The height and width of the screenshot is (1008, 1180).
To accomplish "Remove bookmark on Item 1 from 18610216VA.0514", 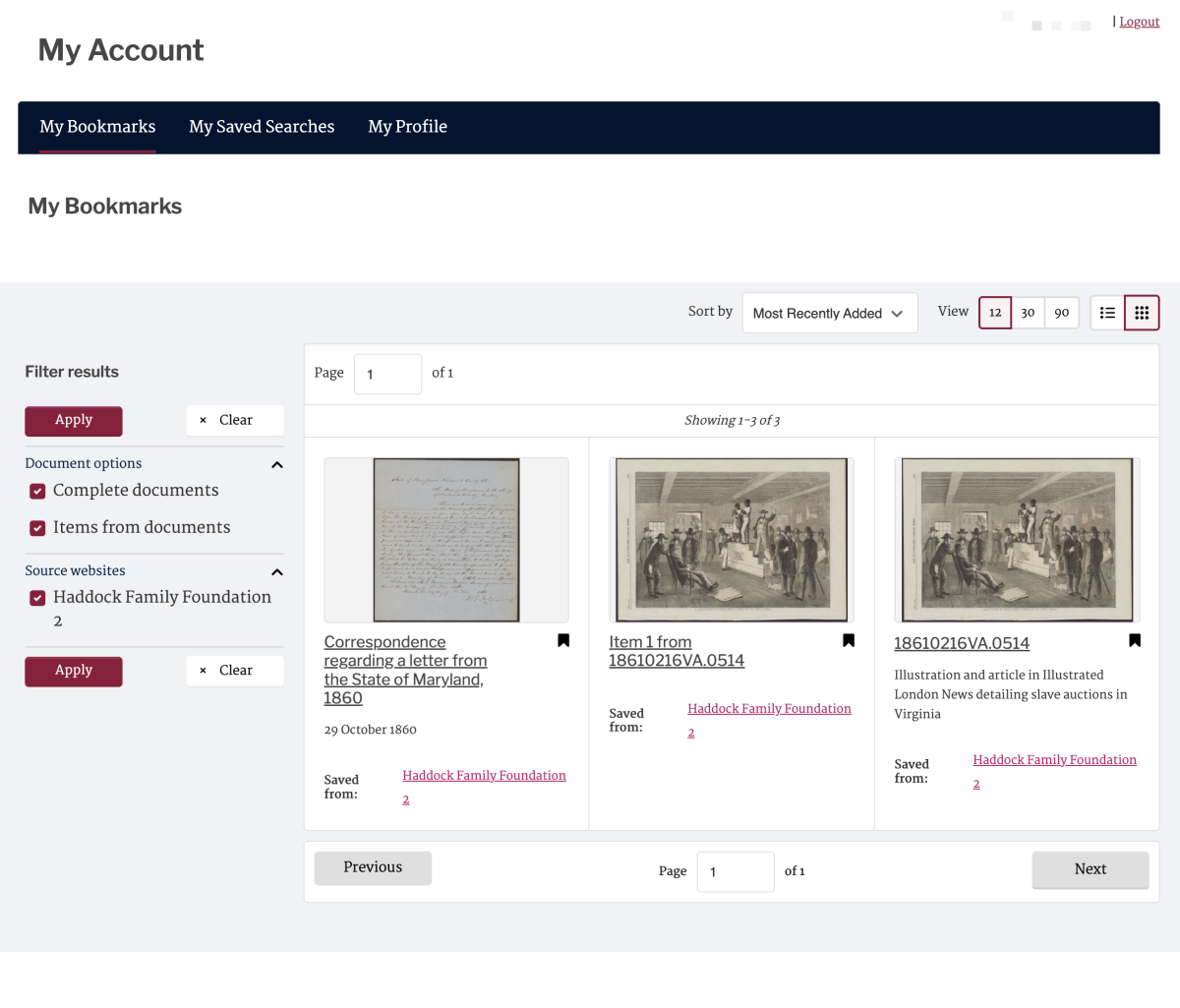I will [849, 640].
